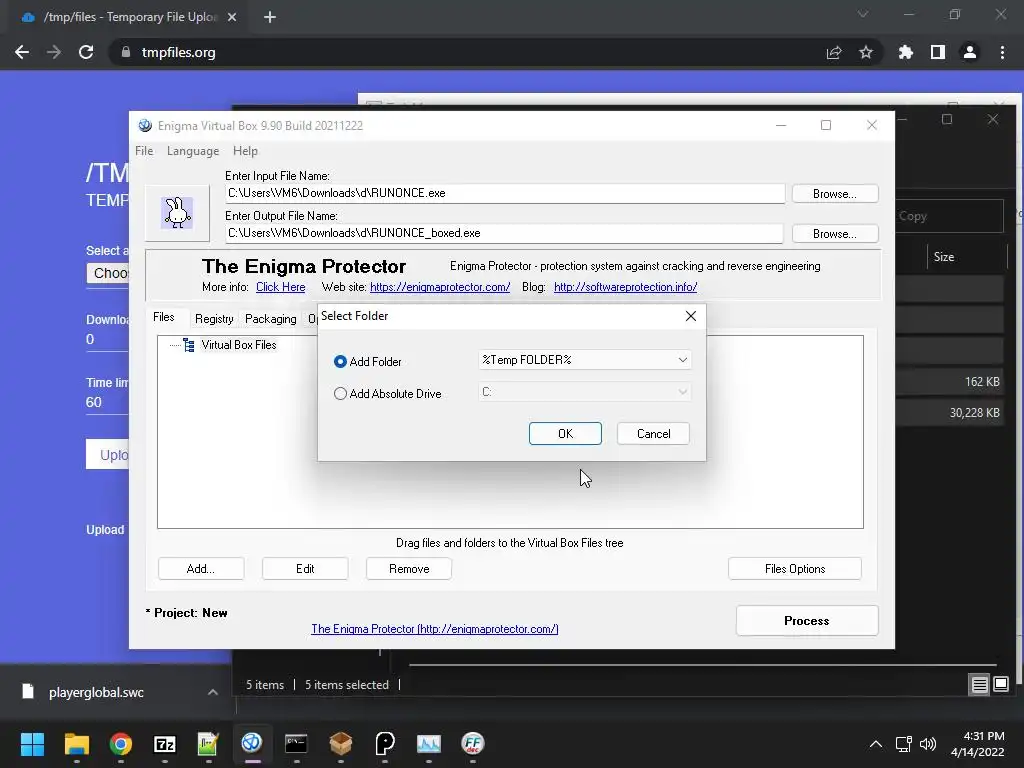
Task: Open Command Prompt from the taskbar
Action: pos(296,744)
